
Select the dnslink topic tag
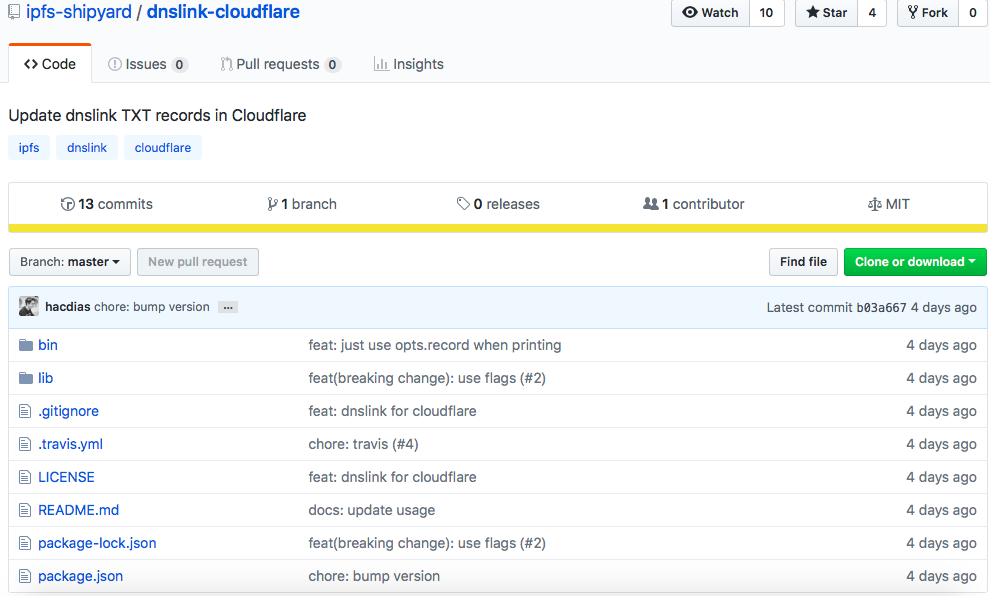[x=87, y=148]
